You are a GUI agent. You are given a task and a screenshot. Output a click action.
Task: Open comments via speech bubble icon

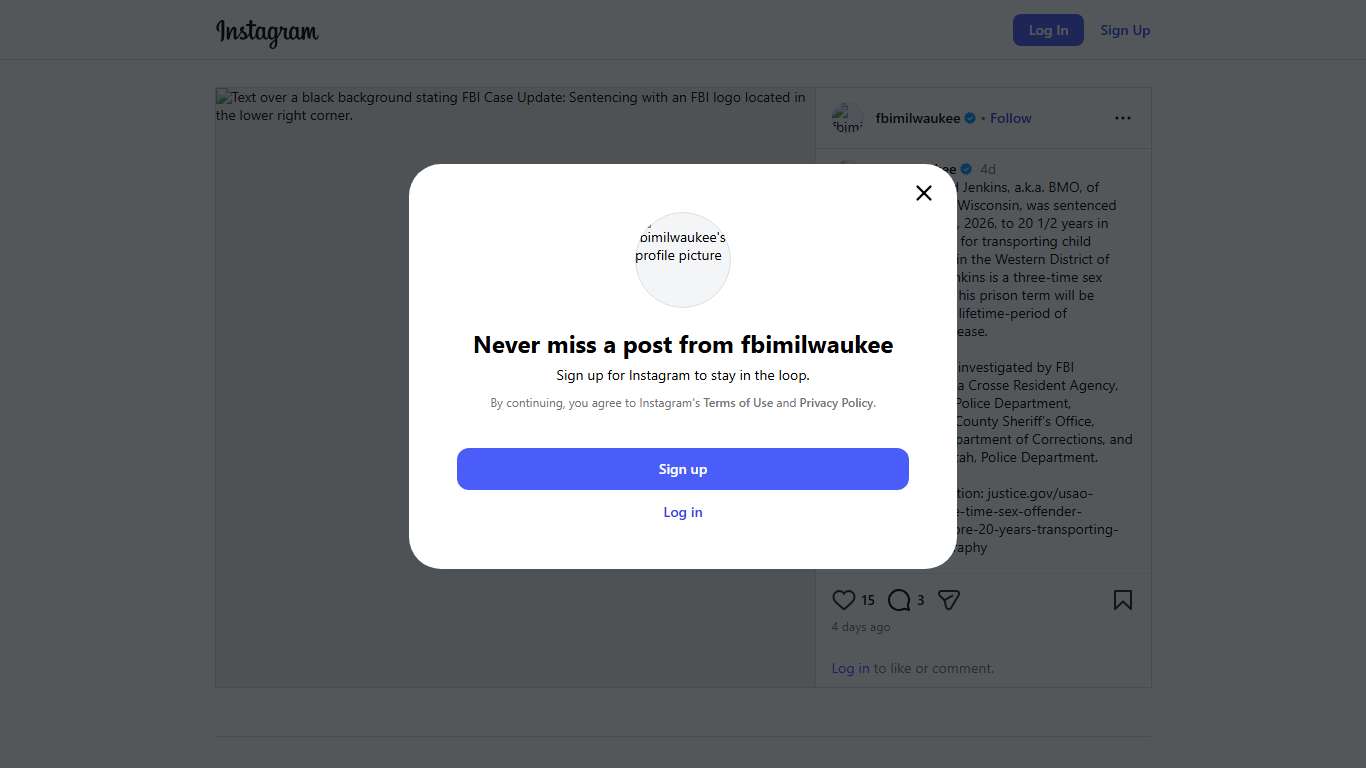(x=899, y=600)
